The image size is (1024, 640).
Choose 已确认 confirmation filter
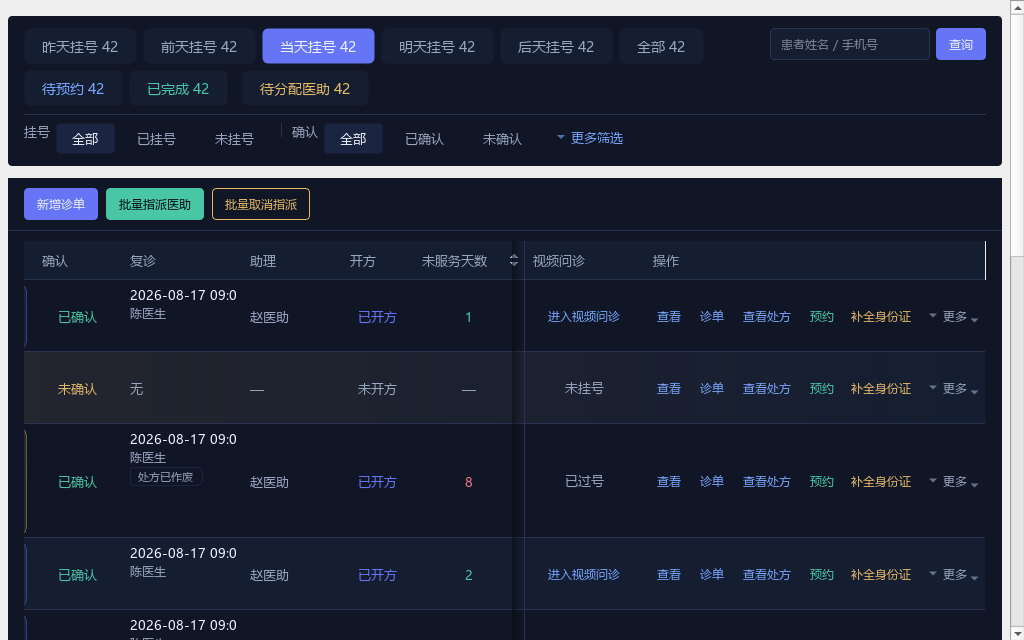click(424, 138)
